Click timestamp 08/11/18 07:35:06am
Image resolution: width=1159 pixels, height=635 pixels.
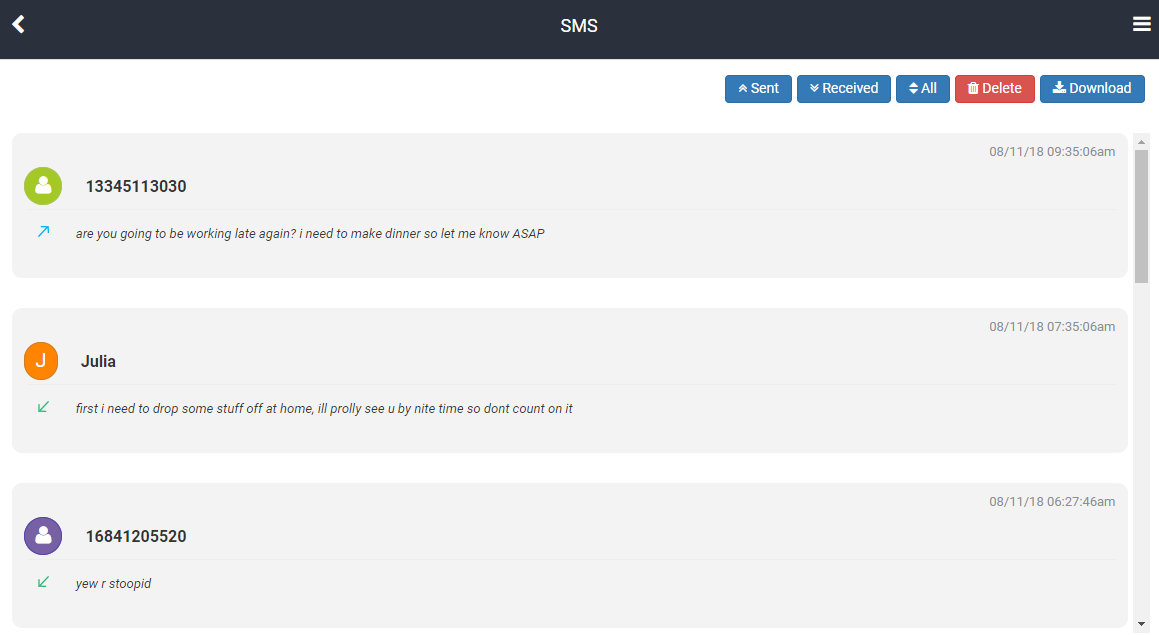(x=1052, y=327)
